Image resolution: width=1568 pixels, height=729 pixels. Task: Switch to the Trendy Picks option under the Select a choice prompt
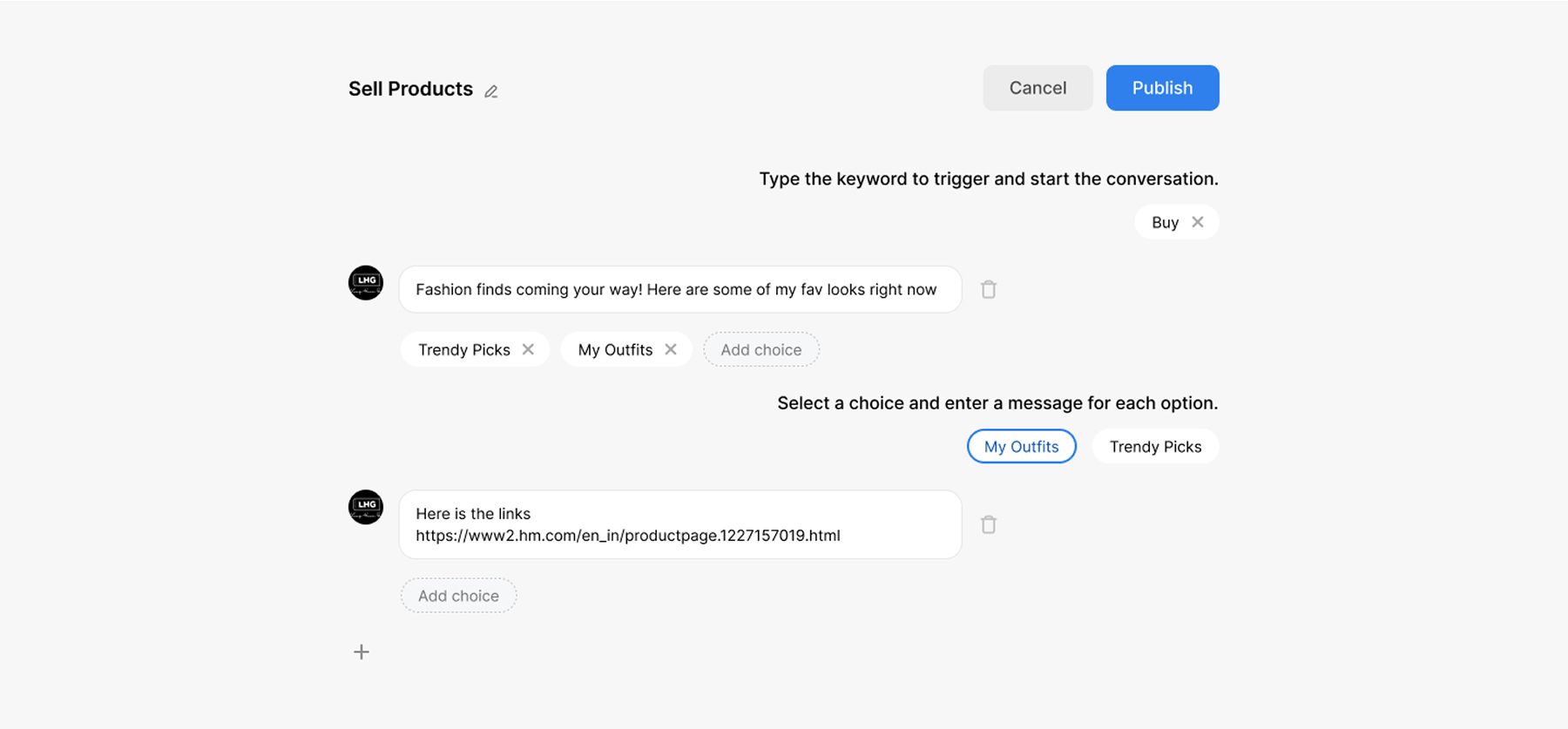1154,447
